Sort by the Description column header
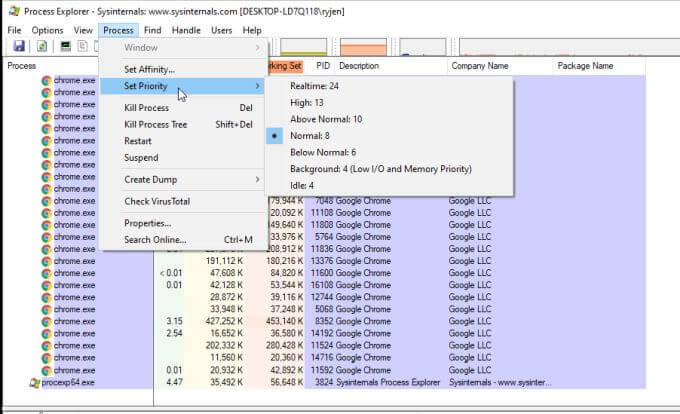680x414 pixels. pyautogui.click(x=359, y=66)
